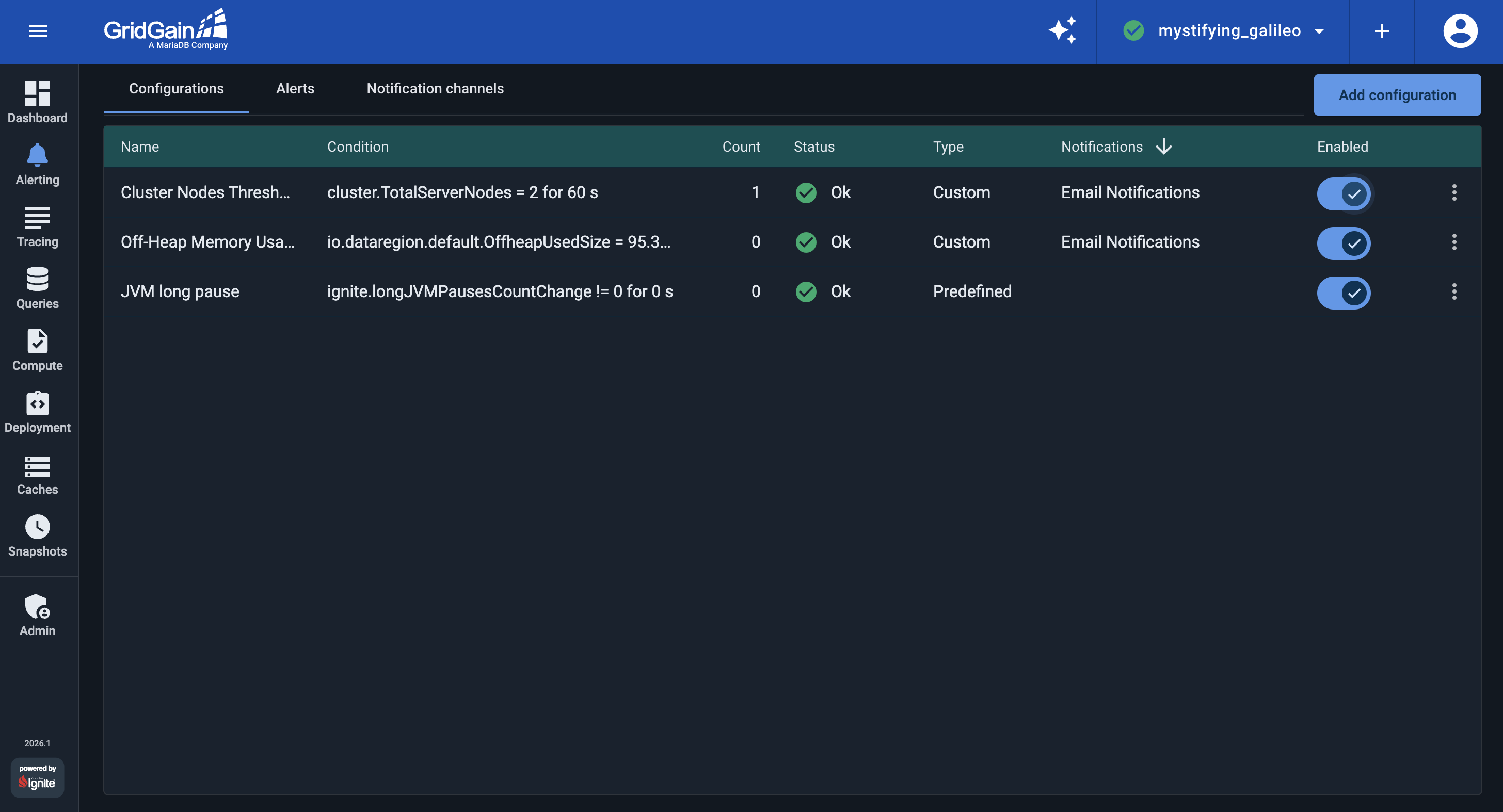Sort by the Name column header
Image resolution: width=1503 pixels, height=812 pixels.
tap(140, 147)
